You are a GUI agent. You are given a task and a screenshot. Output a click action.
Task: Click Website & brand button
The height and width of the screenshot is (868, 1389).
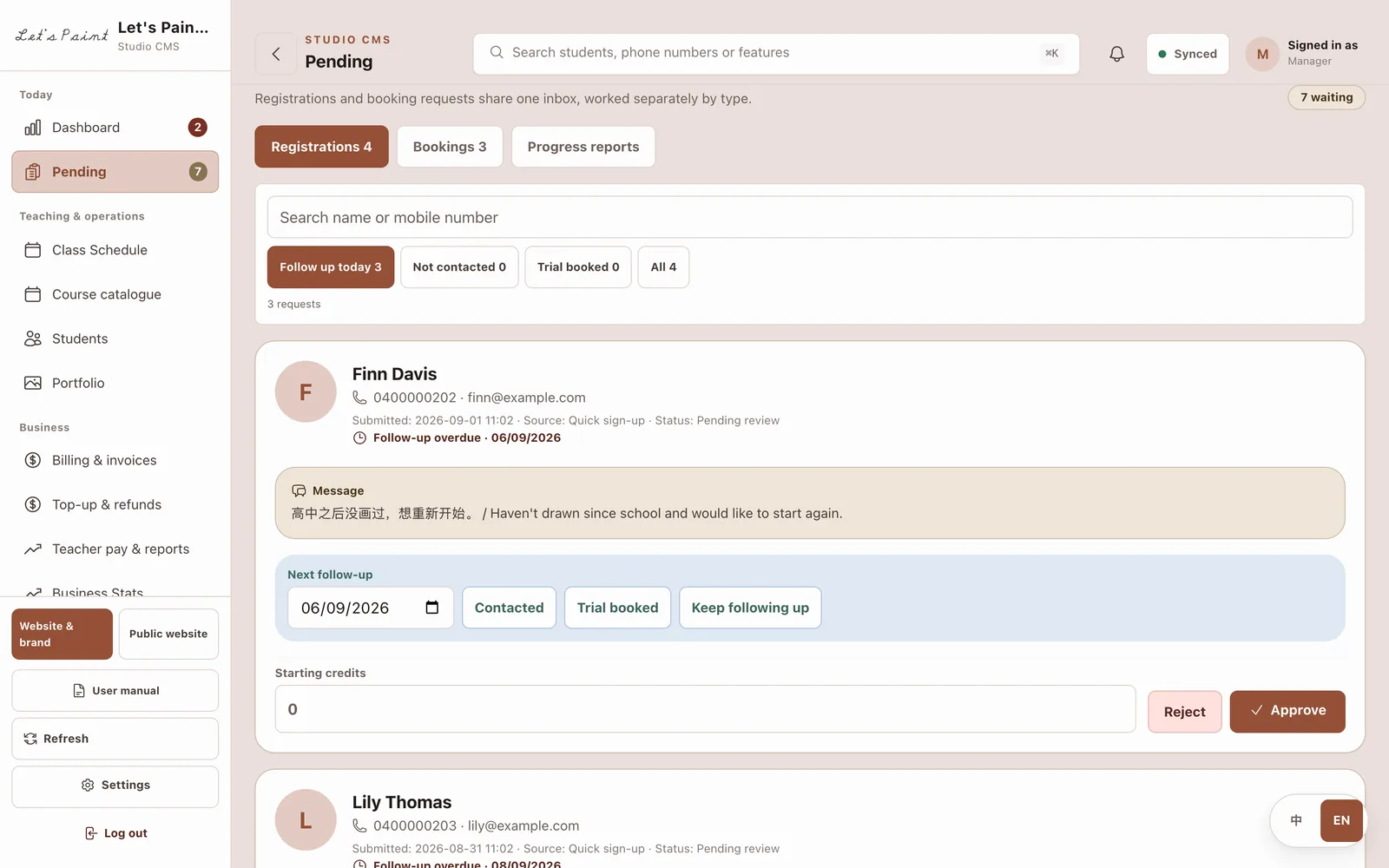coord(63,634)
